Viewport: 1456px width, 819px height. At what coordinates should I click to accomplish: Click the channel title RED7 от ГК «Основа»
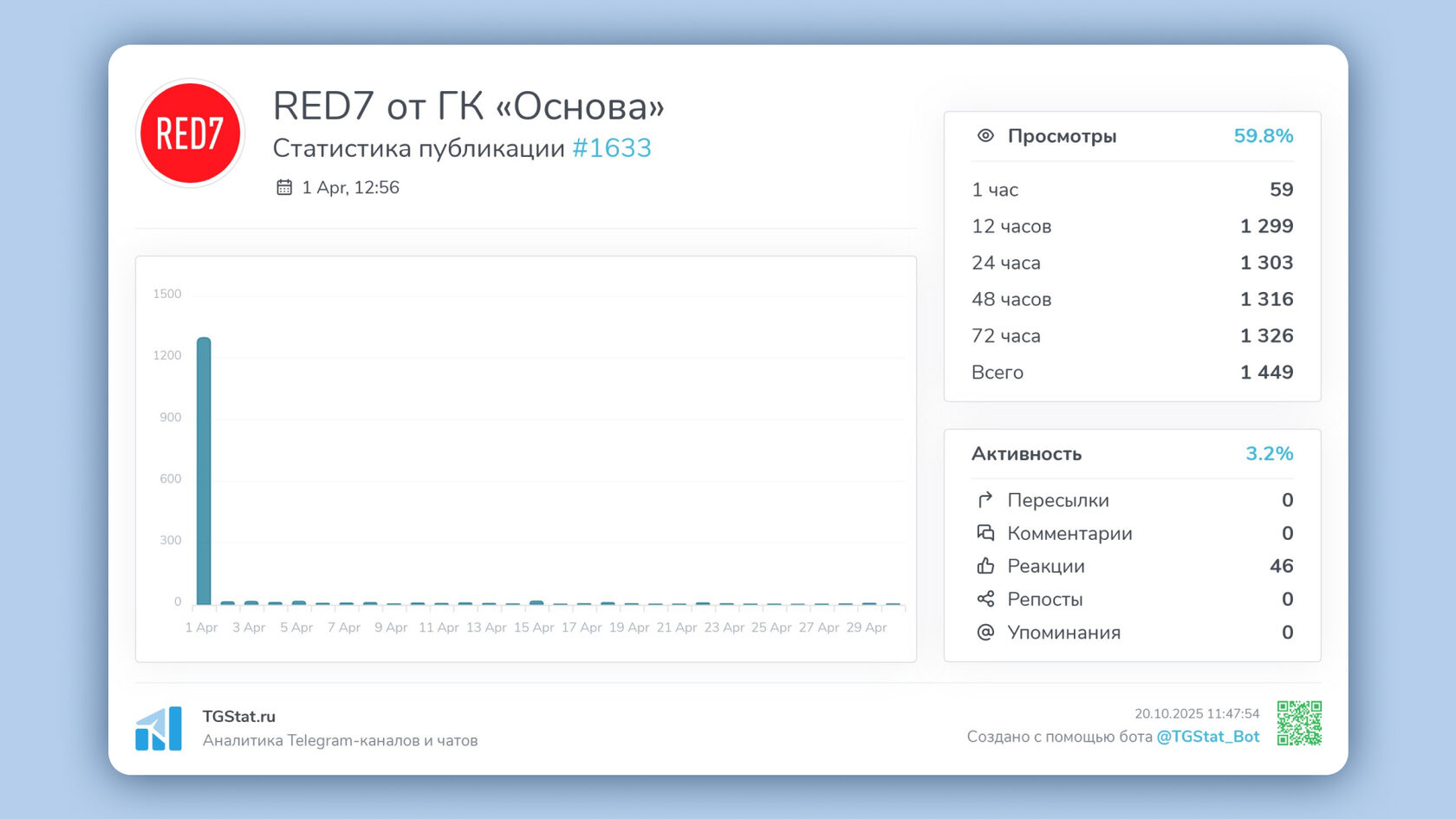[469, 106]
